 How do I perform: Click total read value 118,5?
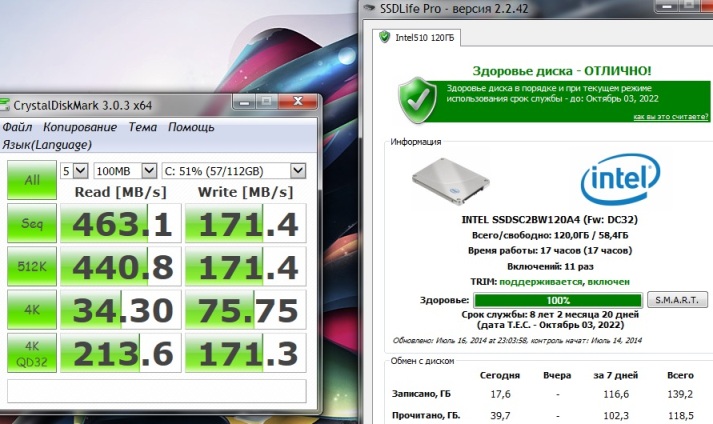point(681,416)
